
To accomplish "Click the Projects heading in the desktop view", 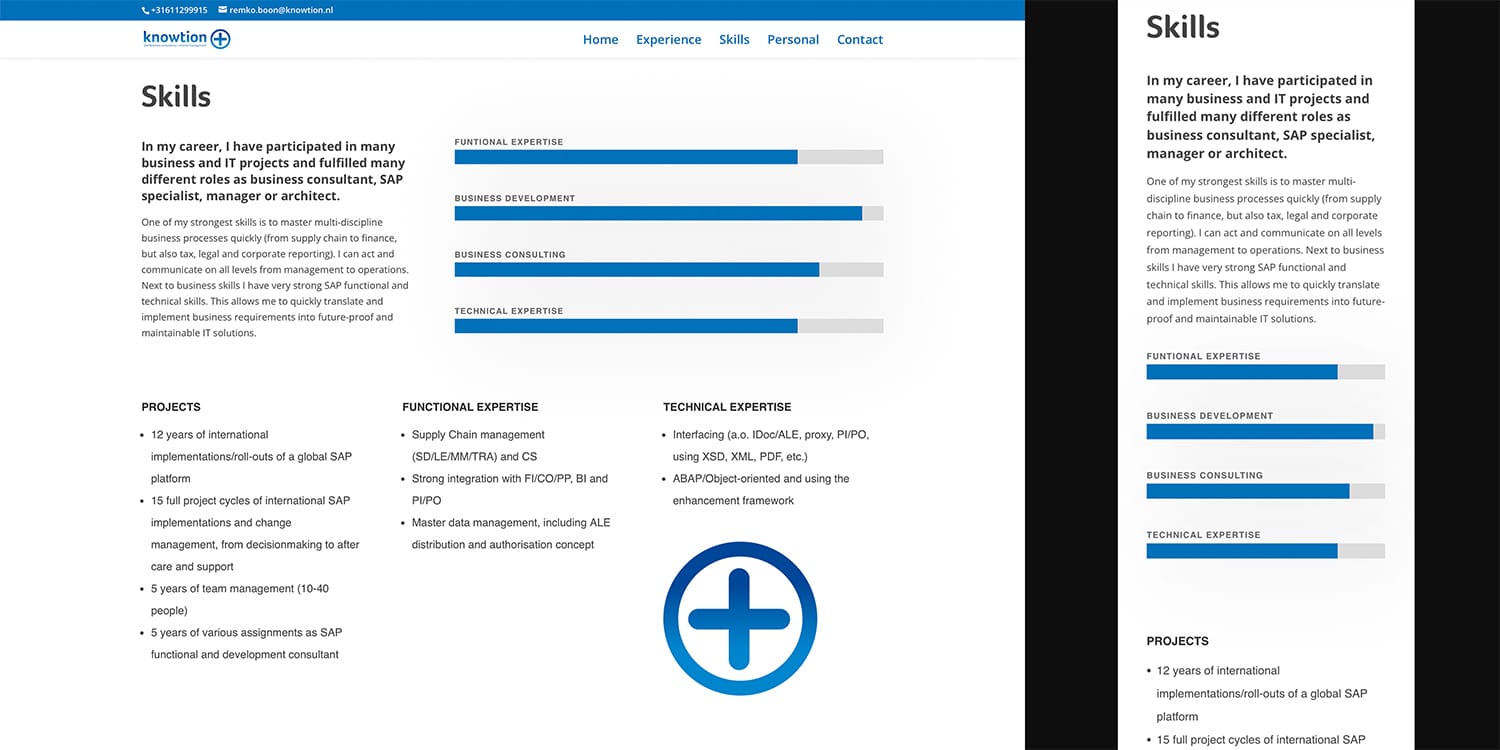I will pyautogui.click(x=171, y=407).
